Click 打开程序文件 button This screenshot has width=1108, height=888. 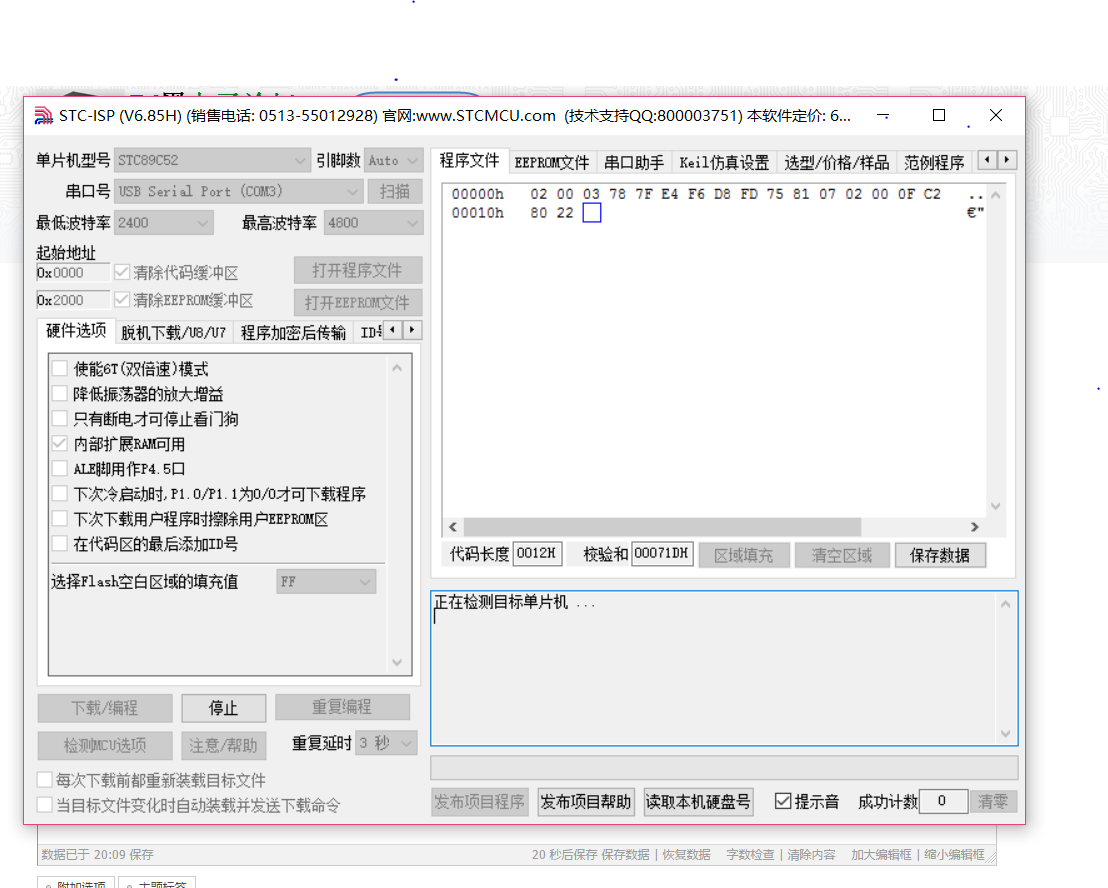(x=358, y=271)
